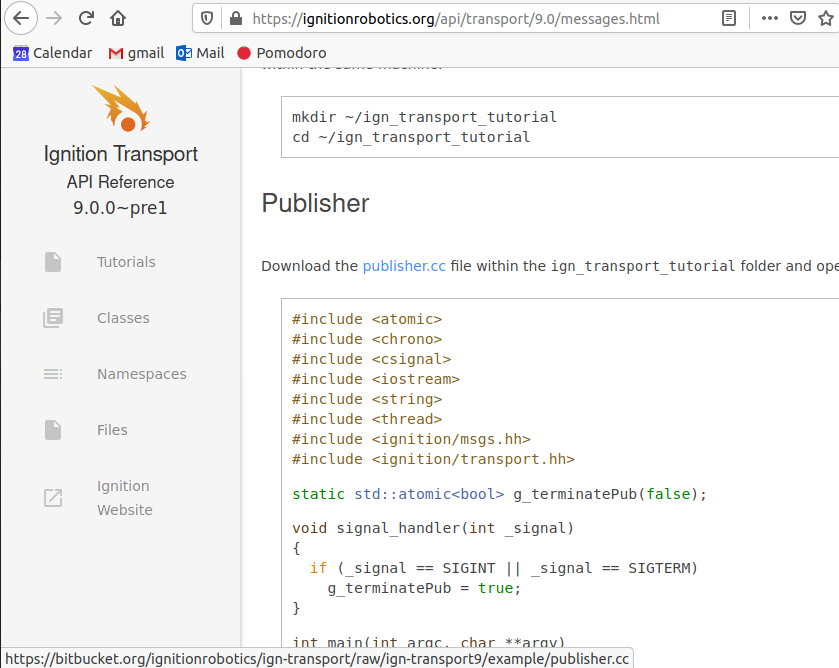Toggle the tracking protection shield
The height and width of the screenshot is (668, 839).
207,17
